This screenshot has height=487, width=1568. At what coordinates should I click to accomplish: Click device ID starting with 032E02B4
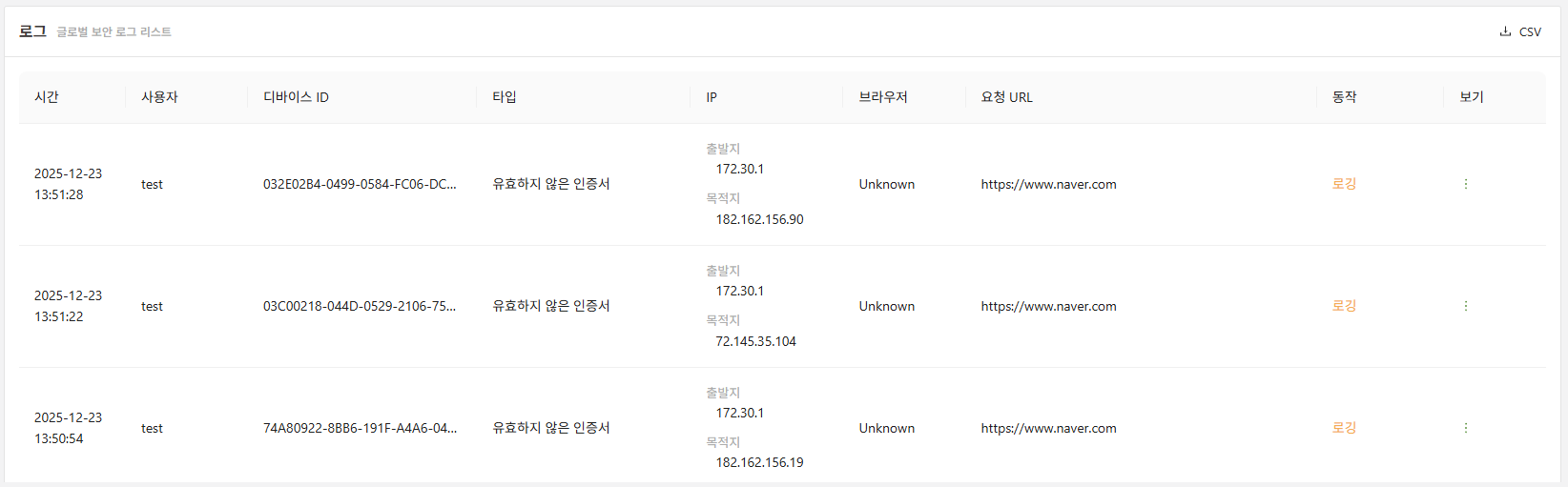[360, 185]
